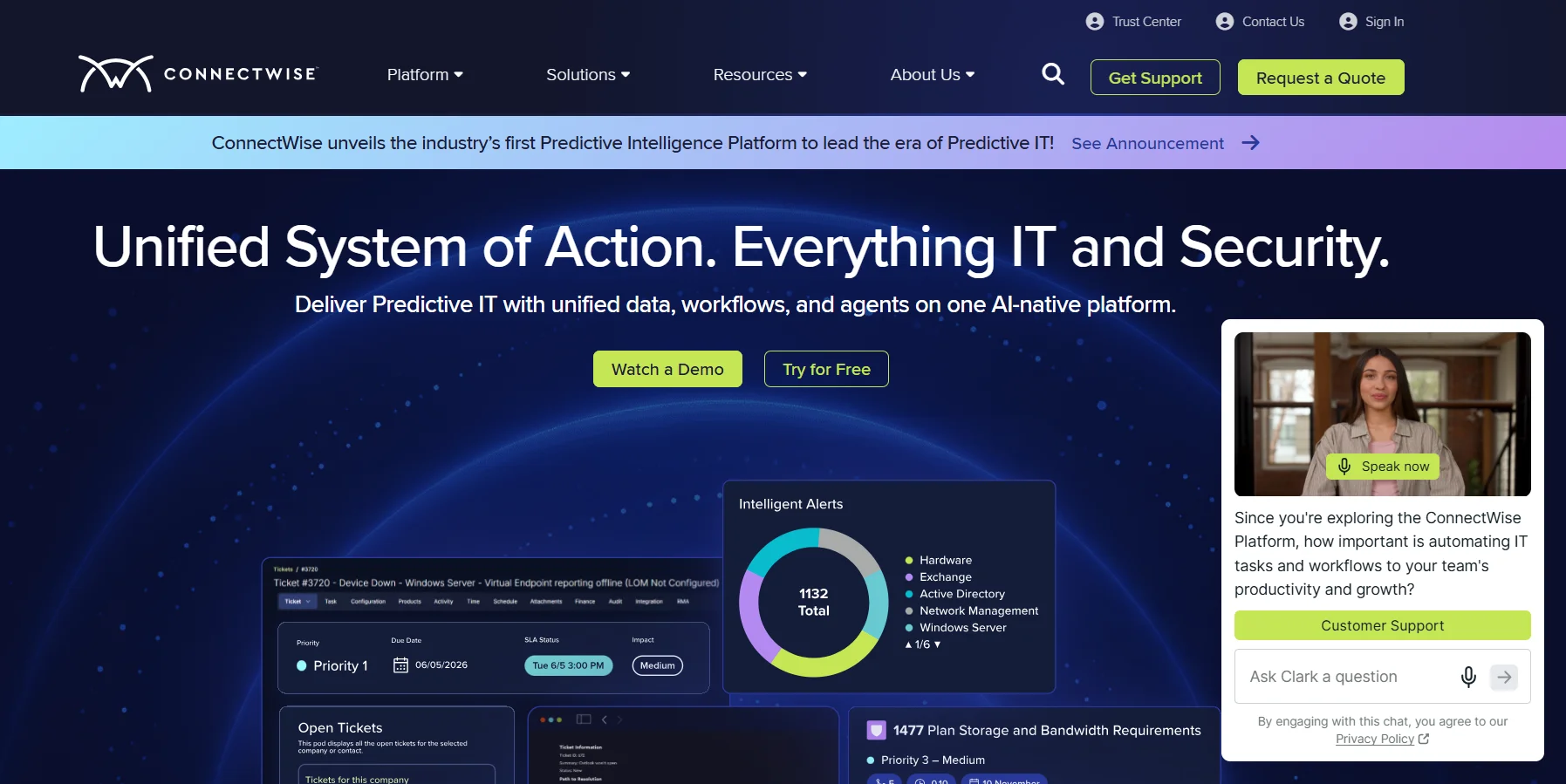Click the Sign In person icon
The image size is (1566, 784).
tap(1348, 22)
